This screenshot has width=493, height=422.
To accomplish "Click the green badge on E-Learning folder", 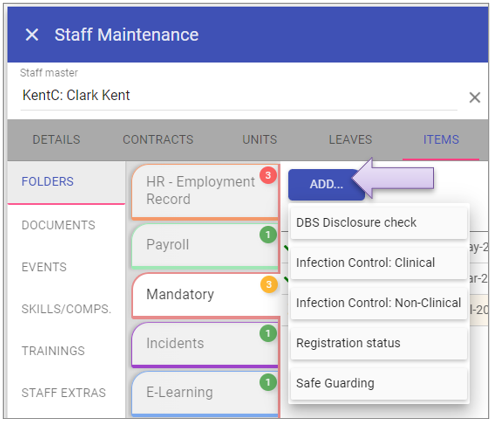I will [x=268, y=383].
